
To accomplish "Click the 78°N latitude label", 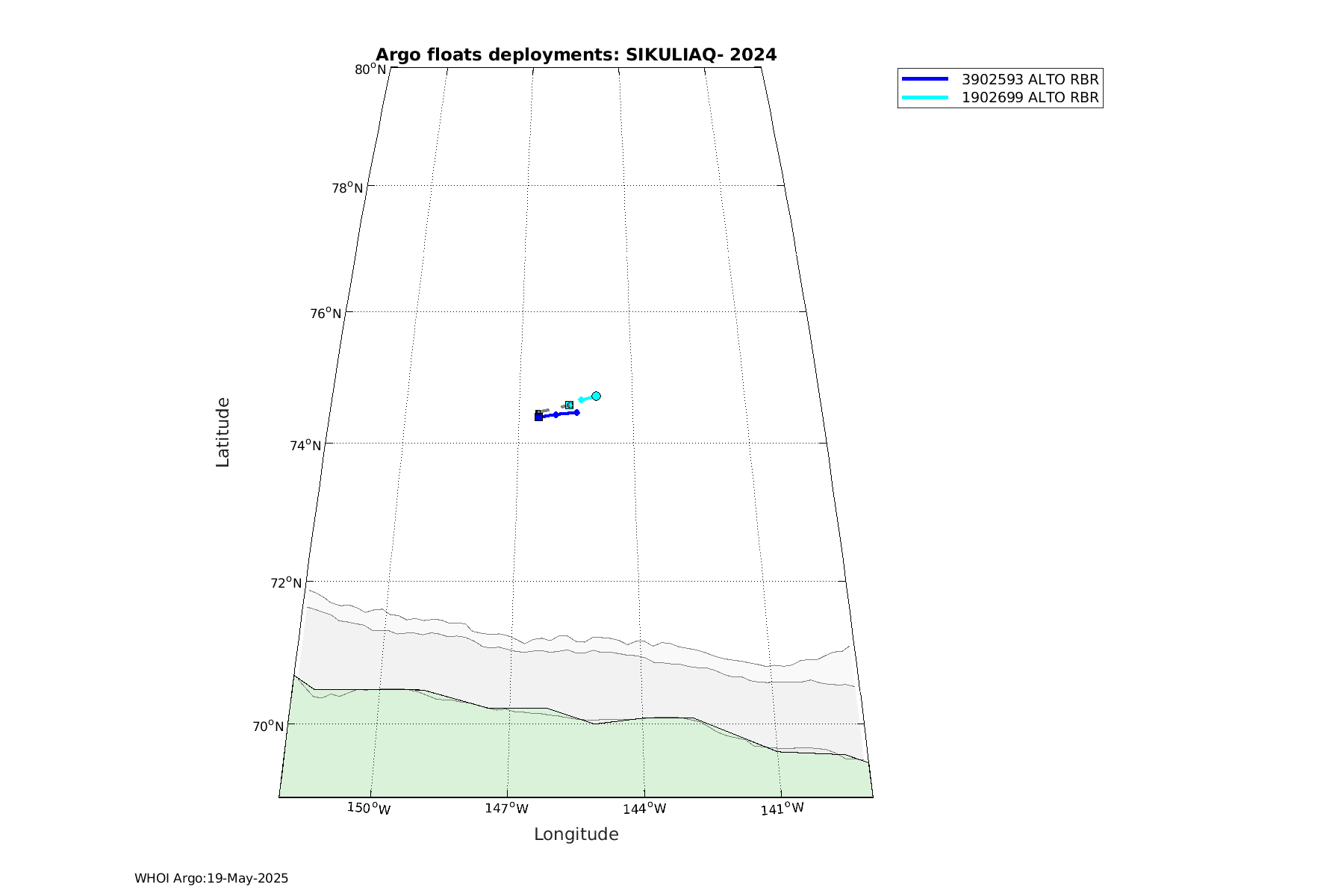I will click(347, 187).
